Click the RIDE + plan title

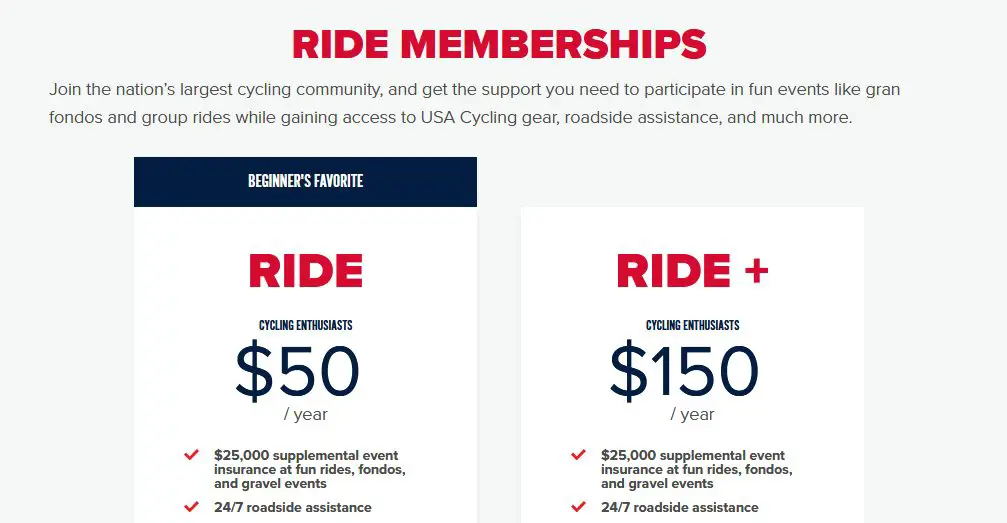[692, 270]
